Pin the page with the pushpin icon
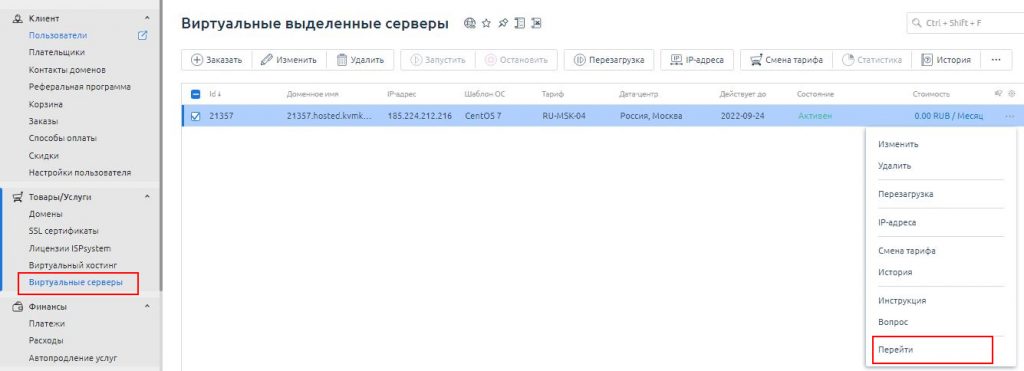The image size is (1024, 371). [503, 24]
